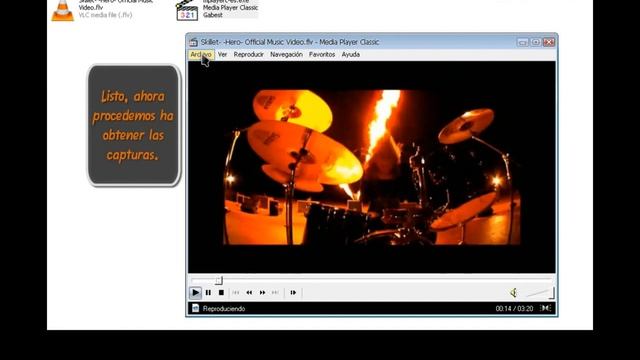Image resolution: width=640 pixels, height=360 pixels.
Task: Click the rewind (decrease speed) button
Action: pos(249,293)
